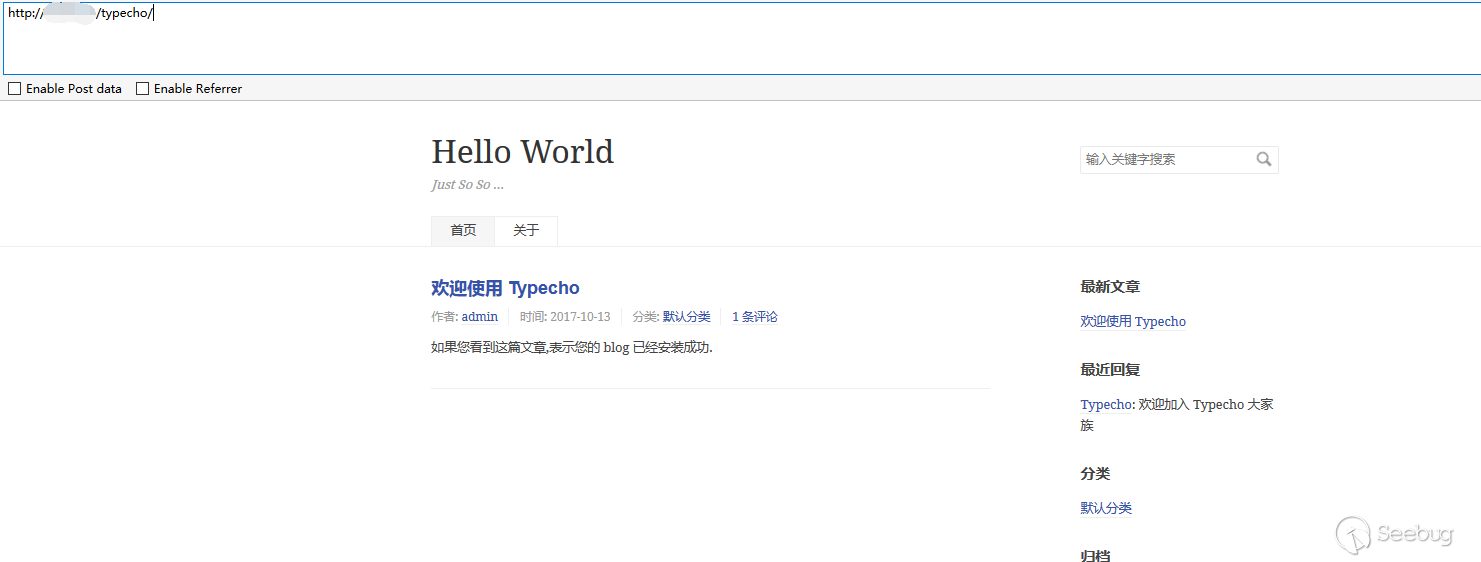Click the post body text 如果您看到这篇文章
Image resolution: width=1481 pixels, height=562 pixels.
click(x=572, y=348)
